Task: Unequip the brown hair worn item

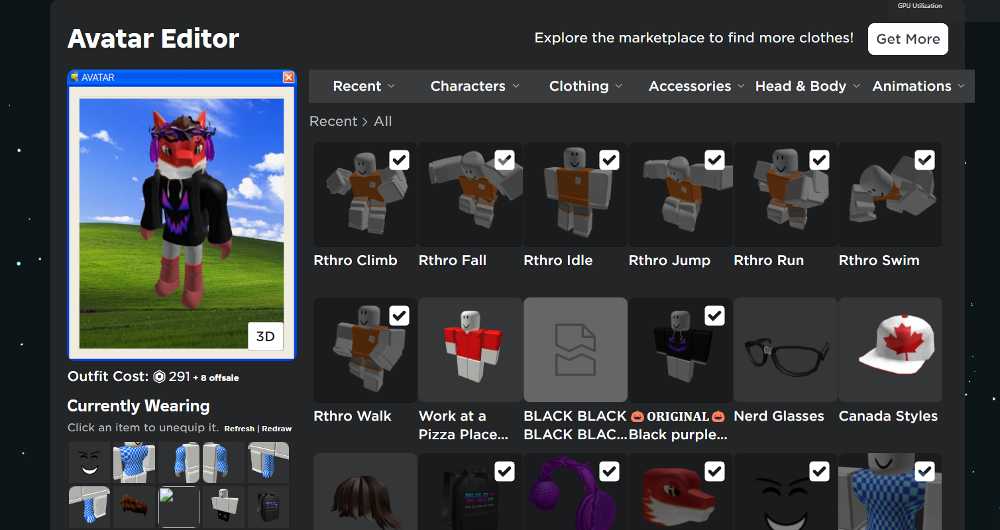Action: [x=134, y=507]
